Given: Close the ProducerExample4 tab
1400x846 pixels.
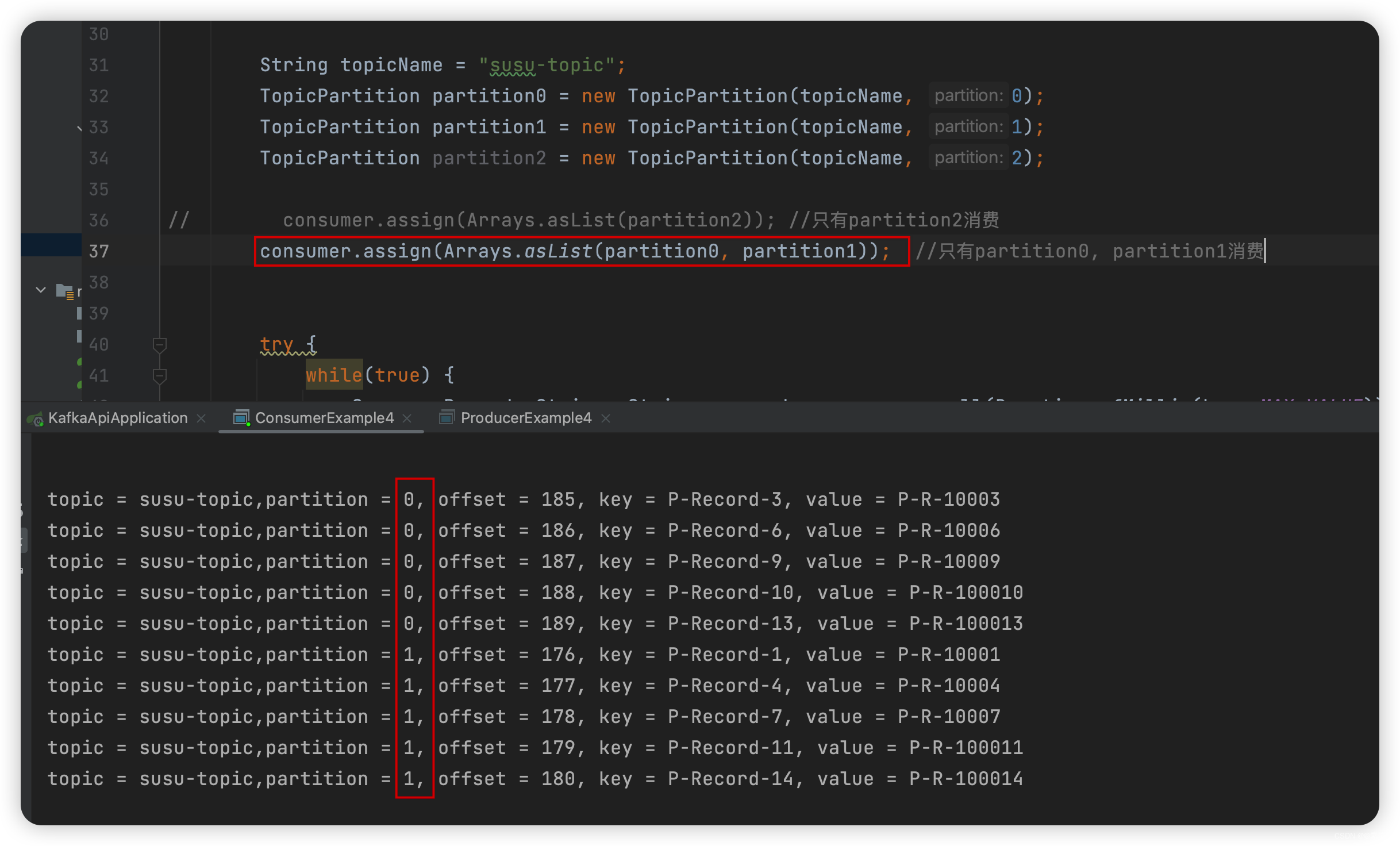Looking at the screenshot, I should 605,418.
